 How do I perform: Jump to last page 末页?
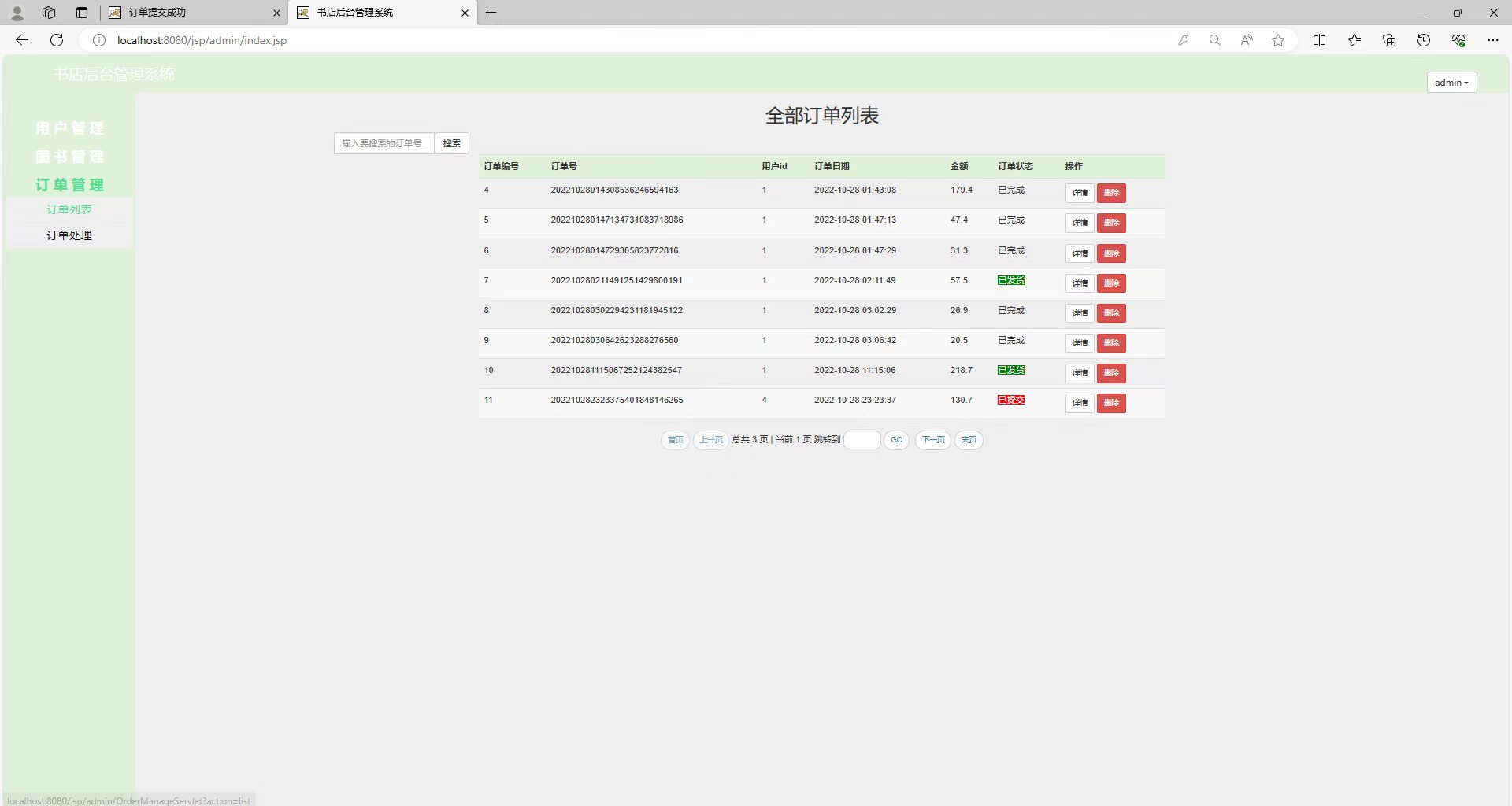tap(969, 440)
